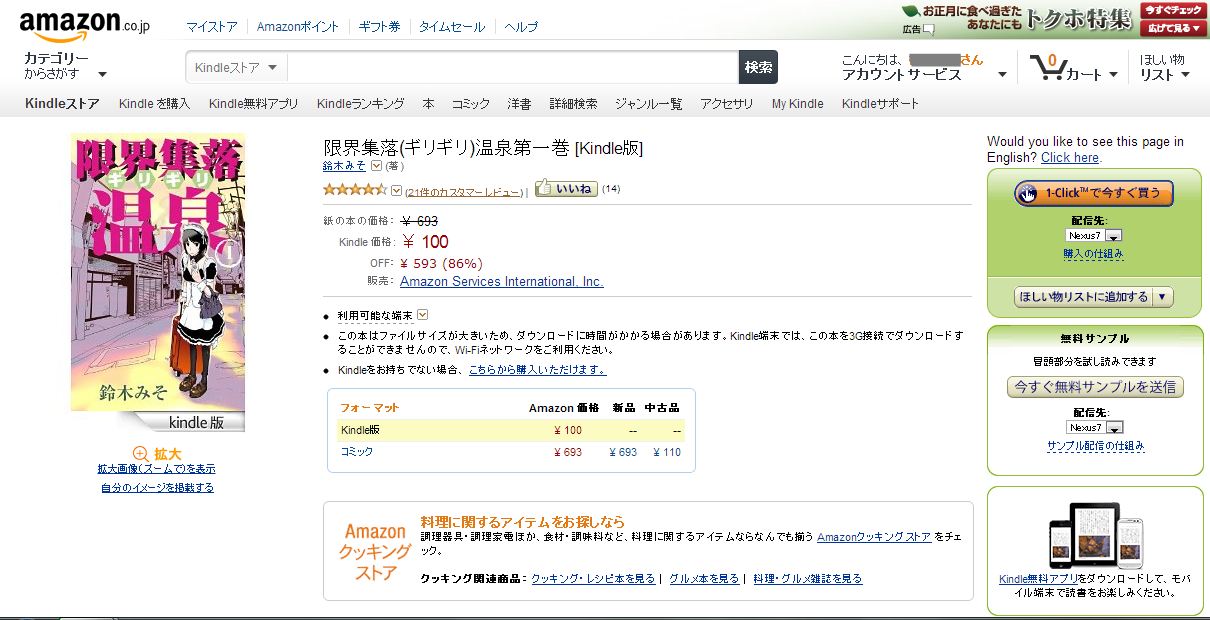Select the Kindle版 format row
The height and width of the screenshot is (620, 1210).
click(x=511, y=430)
